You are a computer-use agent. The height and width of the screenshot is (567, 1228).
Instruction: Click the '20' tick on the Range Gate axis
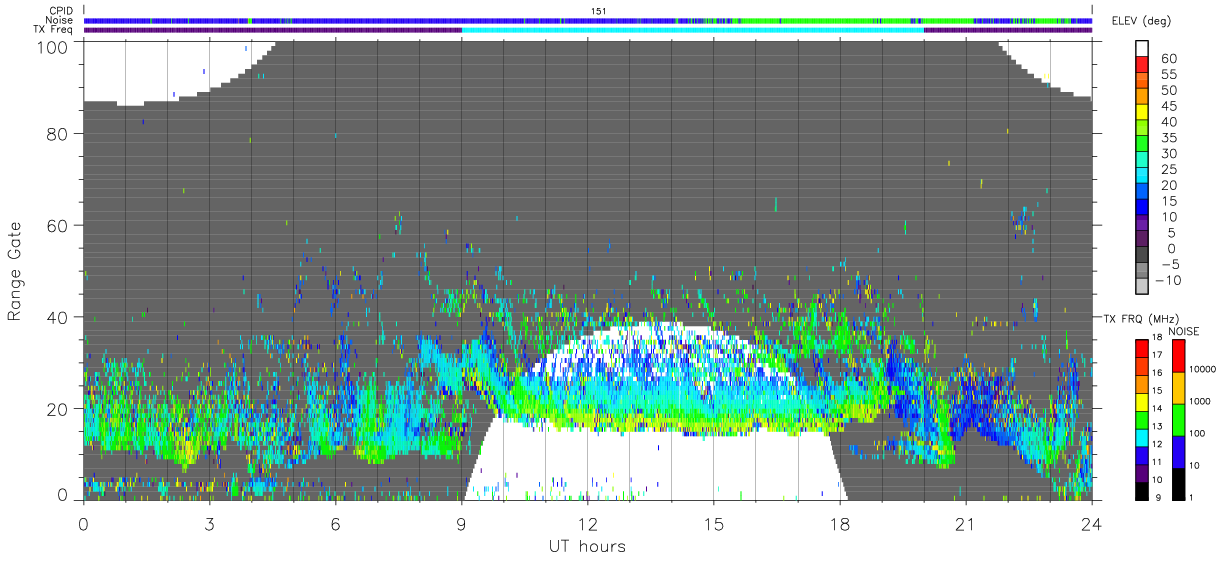click(x=57, y=408)
